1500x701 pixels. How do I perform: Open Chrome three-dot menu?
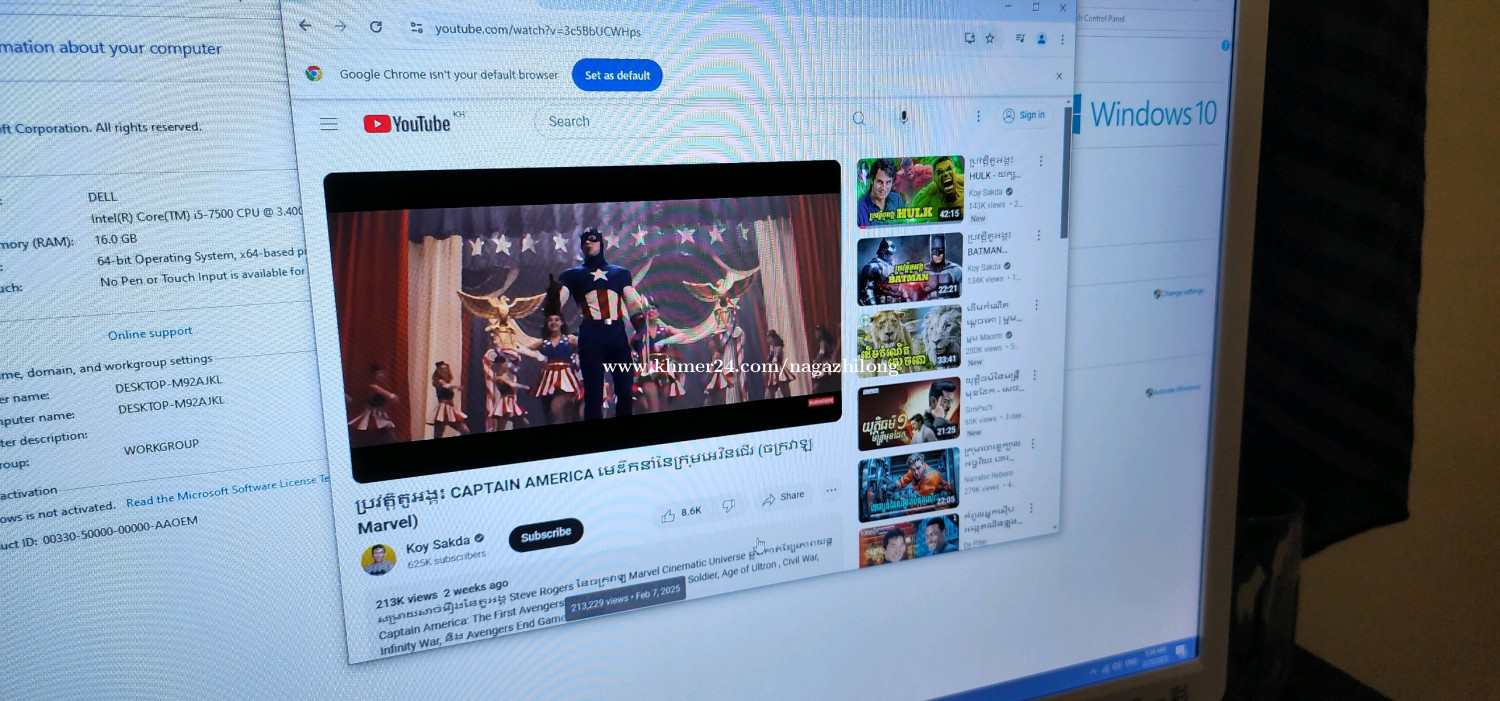point(1062,40)
